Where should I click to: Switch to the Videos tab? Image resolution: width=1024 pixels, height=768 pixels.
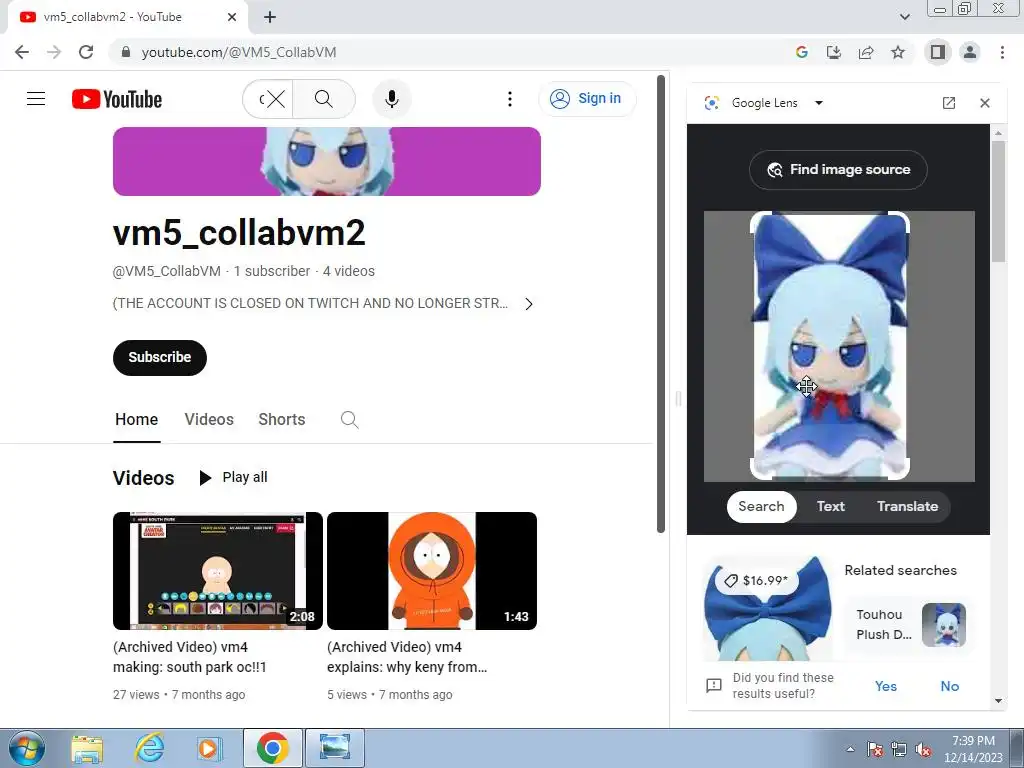(209, 419)
